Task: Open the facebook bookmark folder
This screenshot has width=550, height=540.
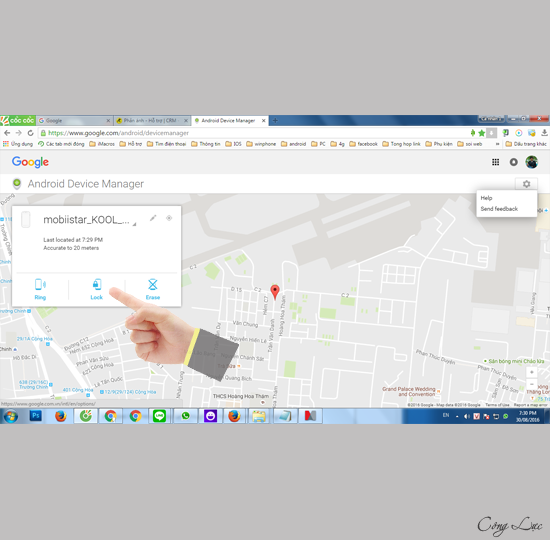Action: (x=363, y=144)
